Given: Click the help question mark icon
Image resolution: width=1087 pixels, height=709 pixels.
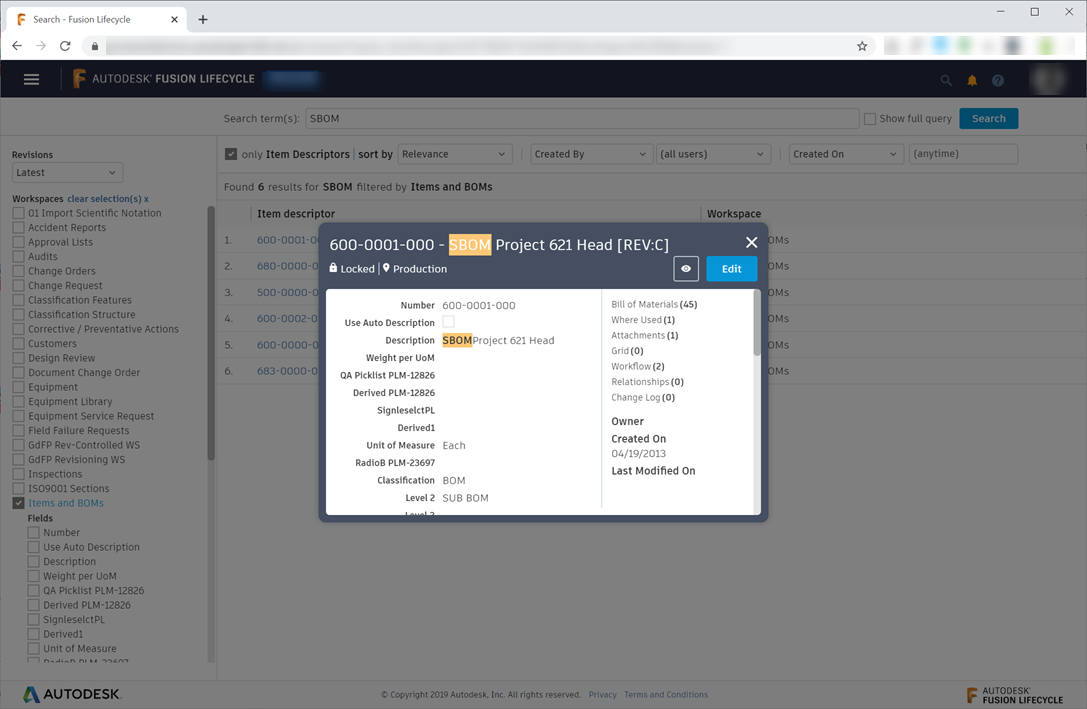Looking at the screenshot, I should click(997, 79).
